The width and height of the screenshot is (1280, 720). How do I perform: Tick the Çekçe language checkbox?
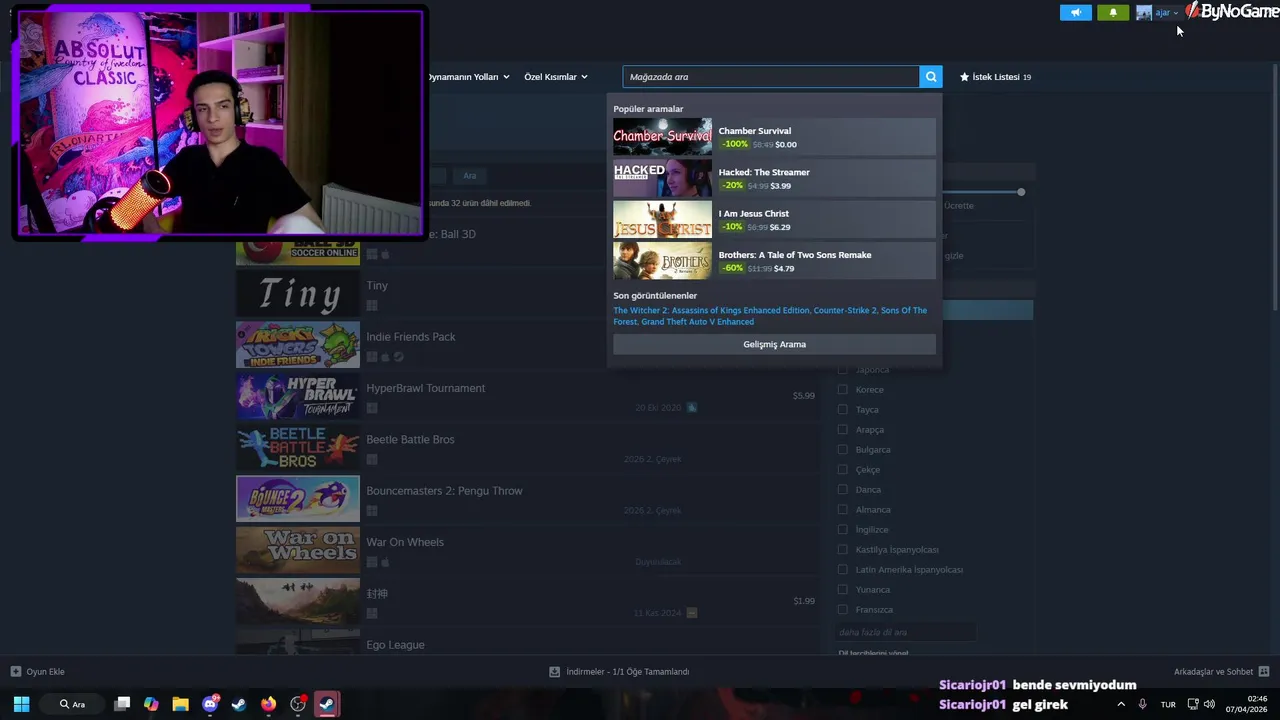tap(842, 469)
